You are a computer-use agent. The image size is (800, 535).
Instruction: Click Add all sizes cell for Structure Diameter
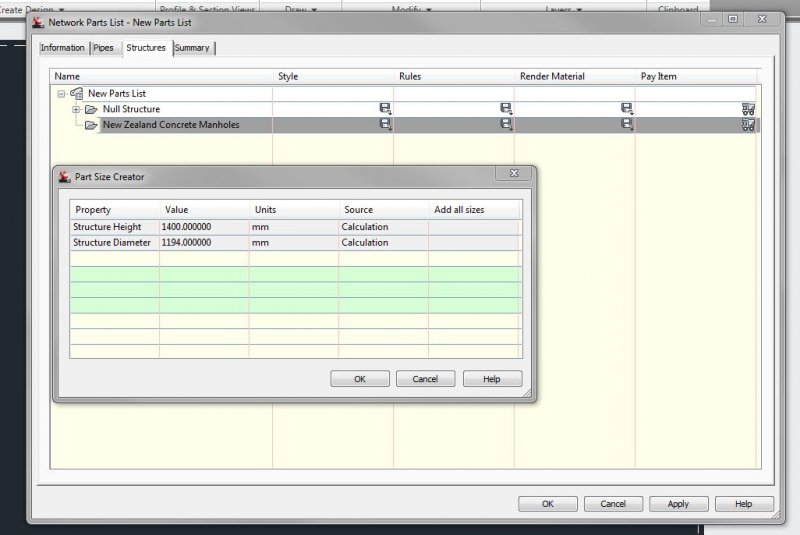[x=475, y=243]
